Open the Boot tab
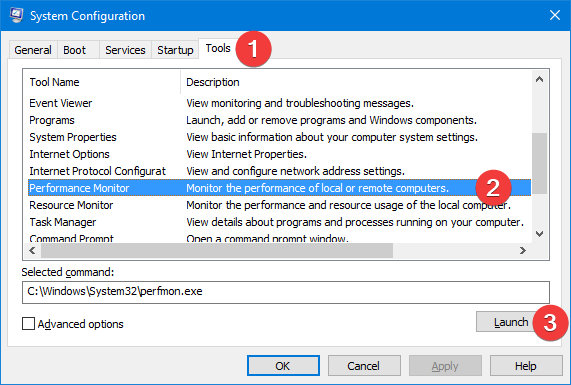The width and height of the screenshot is (571, 385). (75, 50)
